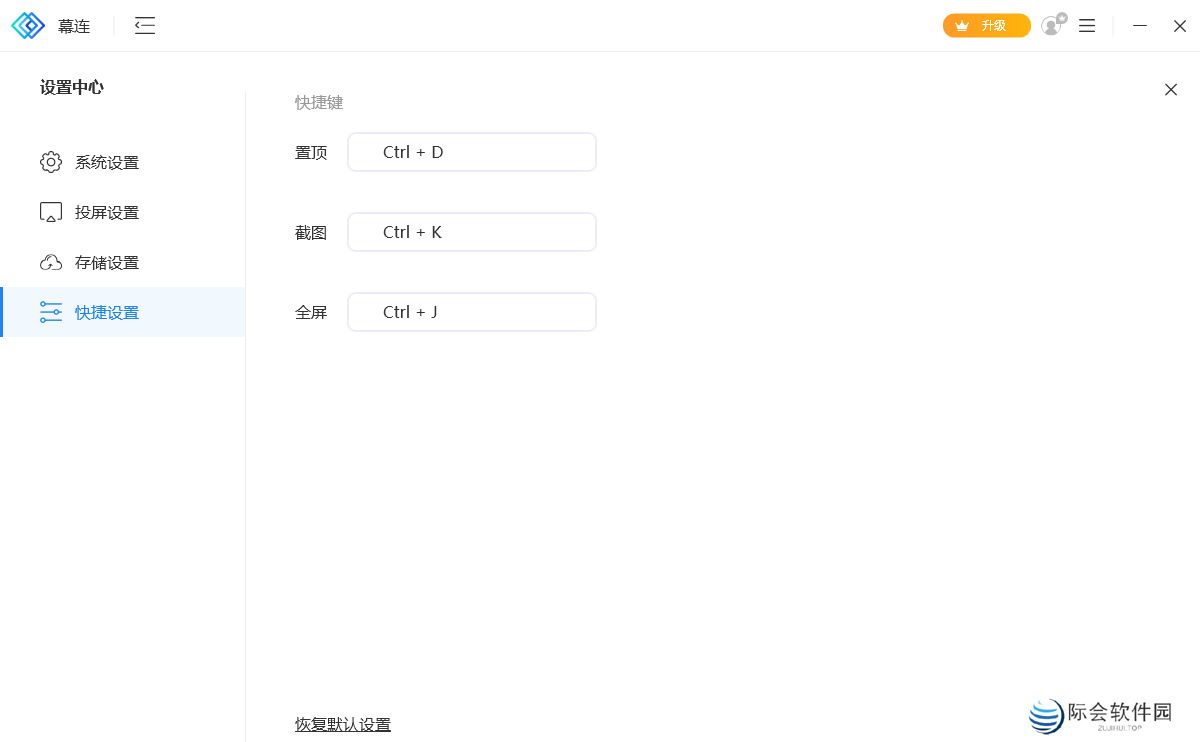The height and width of the screenshot is (742, 1200).
Task: Click the 全屏 hotkey field Ctrl + J
Action: click(x=471, y=311)
